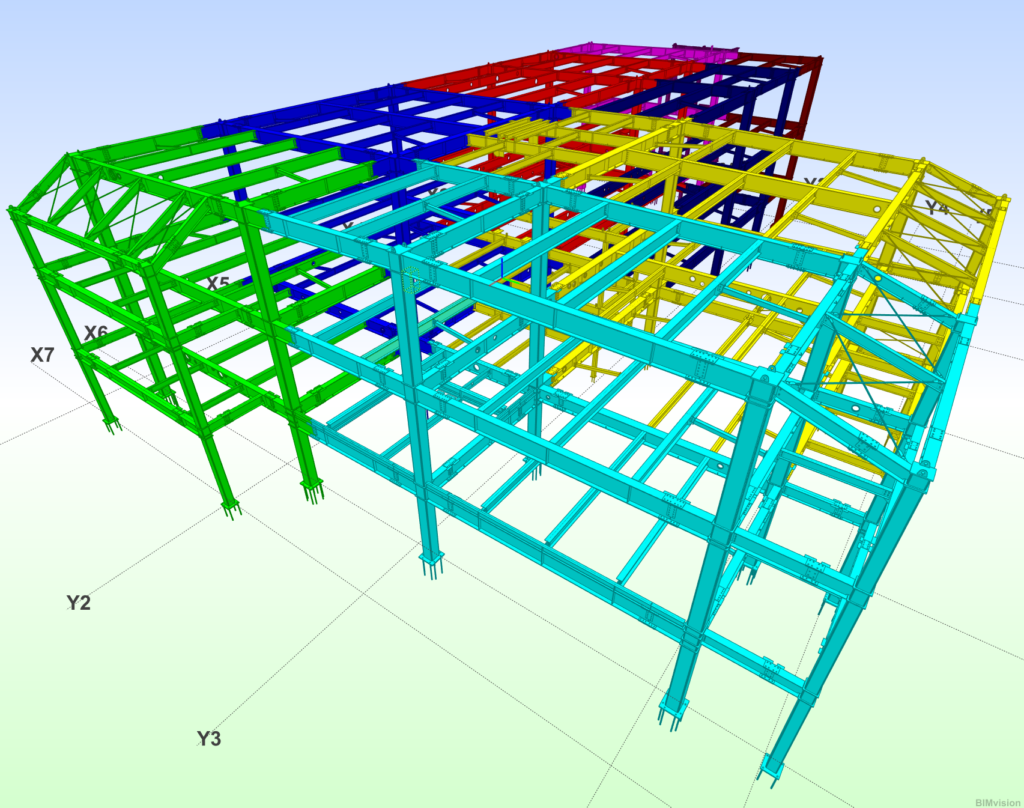Click the BIMvision watermark in the corner
Screen dimensions: 1024x808
tap(996, 795)
